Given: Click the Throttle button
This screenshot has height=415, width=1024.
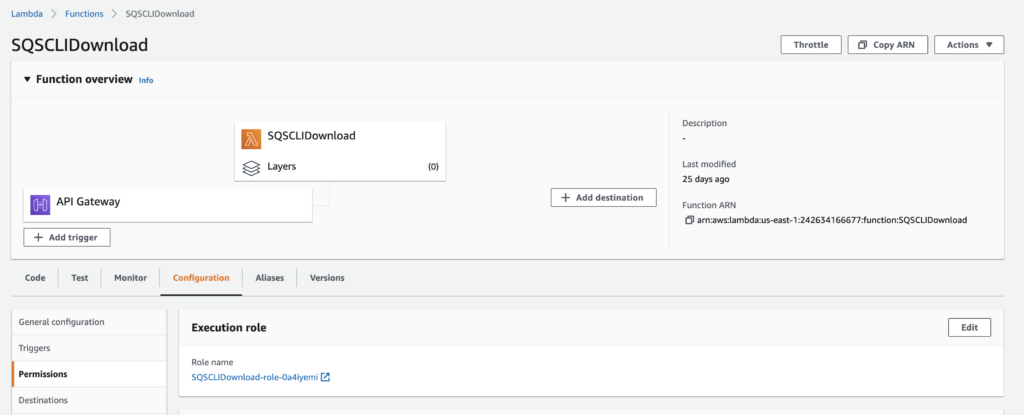Looking at the screenshot, I should tap(810, 45).
